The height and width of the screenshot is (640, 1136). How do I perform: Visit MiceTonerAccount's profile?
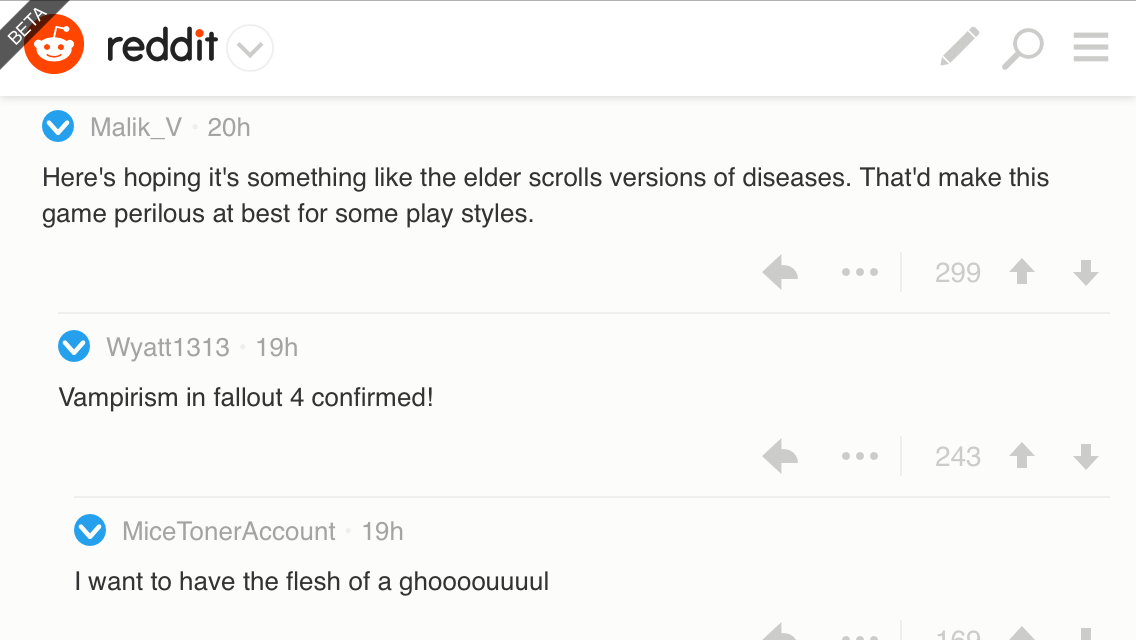click(x=229, y=531)
